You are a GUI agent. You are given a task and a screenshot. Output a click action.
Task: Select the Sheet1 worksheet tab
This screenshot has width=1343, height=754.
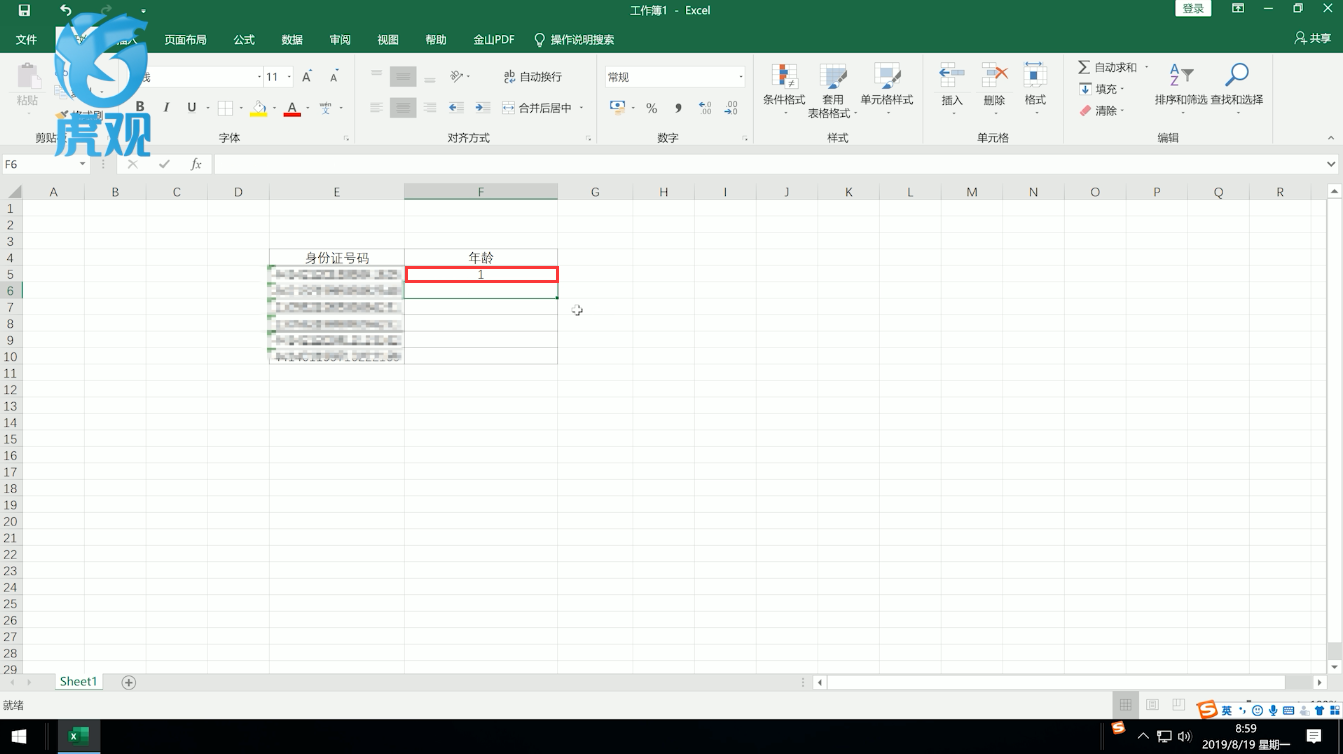tap(78, 682)
